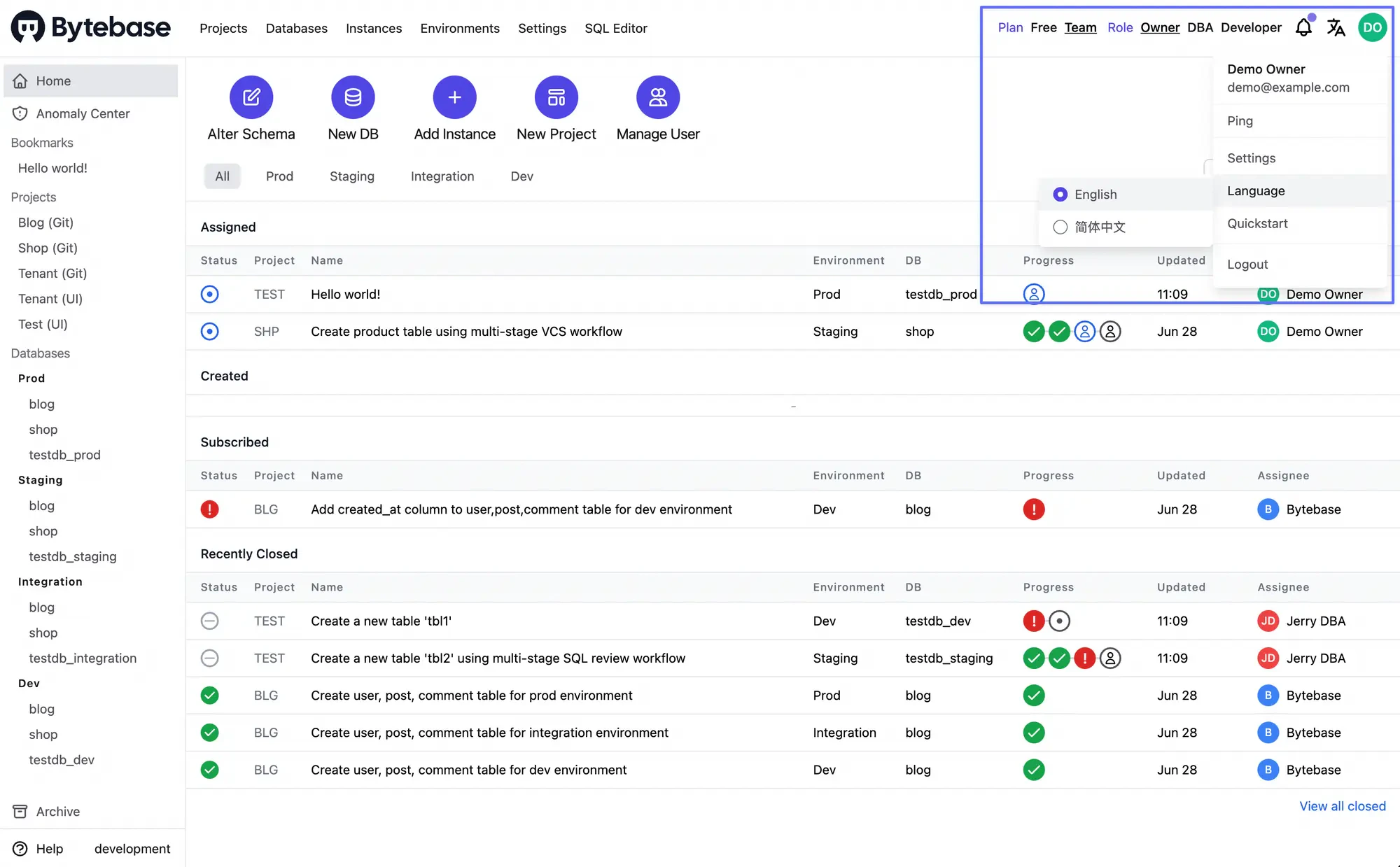Open the DO user avatar menu
The image size is (1400, 867).
[x=1372, y=28]
